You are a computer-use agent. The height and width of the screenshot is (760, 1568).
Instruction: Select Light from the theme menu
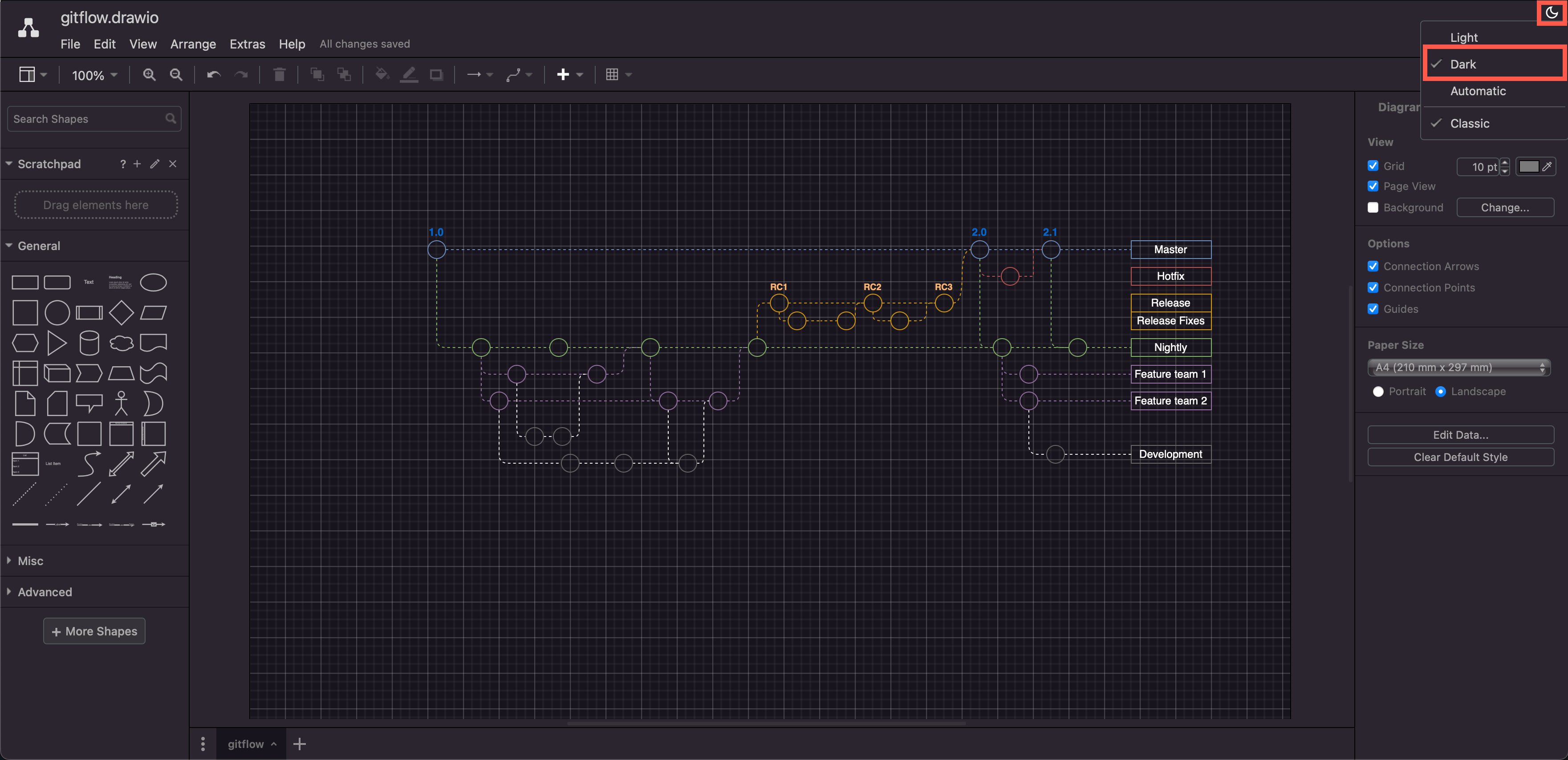pos(1463,37)
